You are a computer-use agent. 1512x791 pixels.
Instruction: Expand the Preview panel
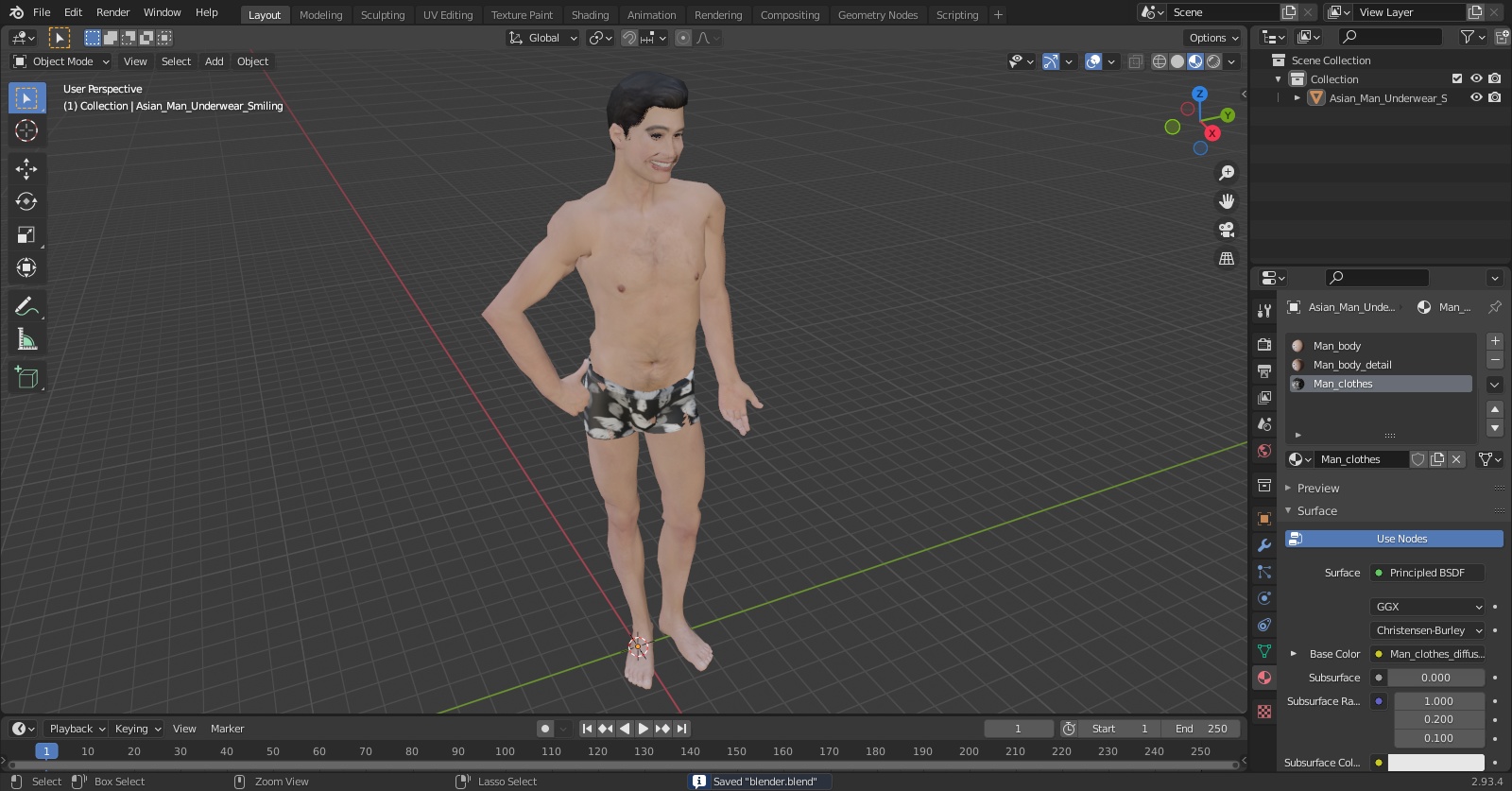[1317, 489]
